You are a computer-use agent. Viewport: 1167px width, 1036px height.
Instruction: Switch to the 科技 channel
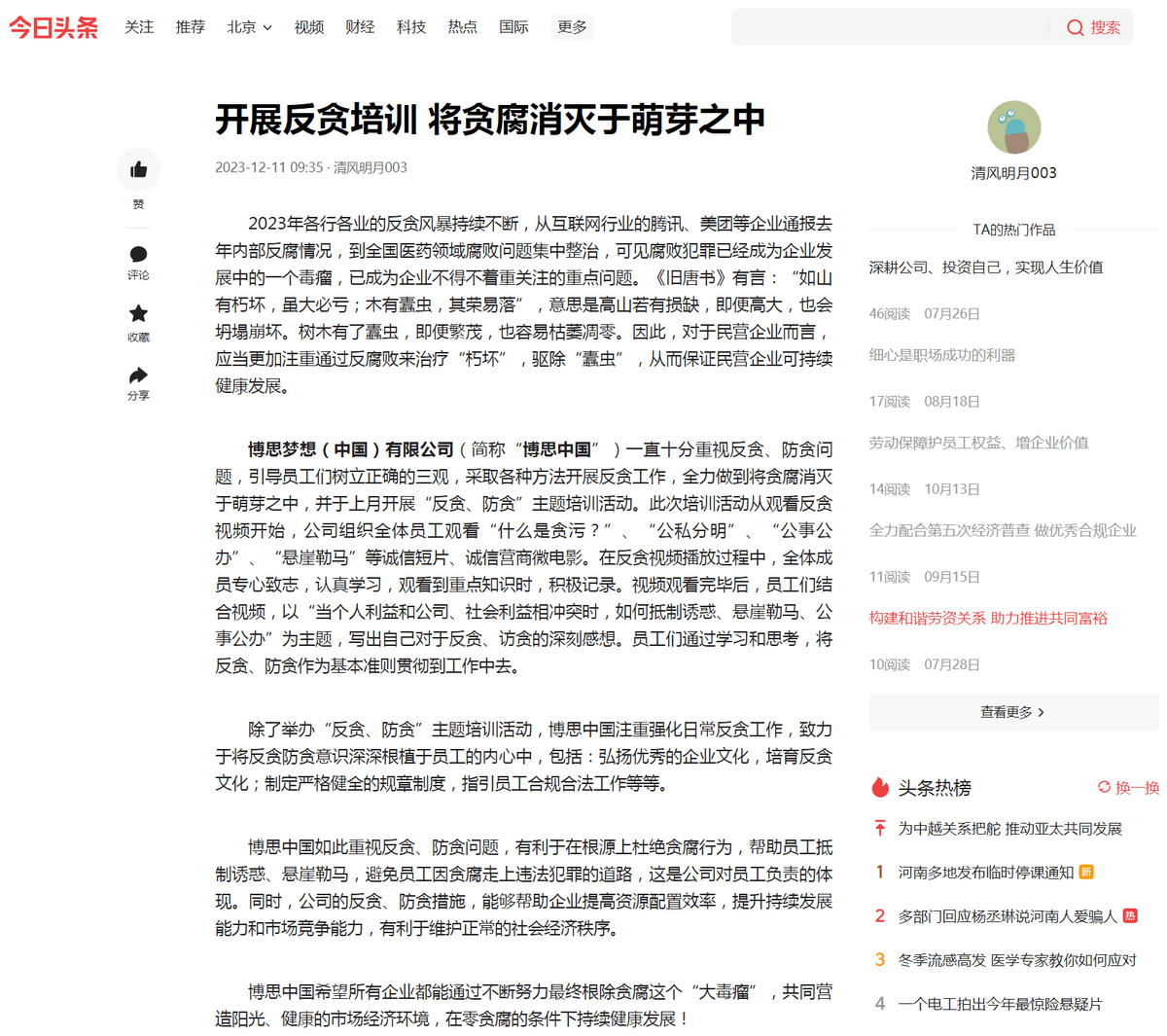point(411,27)
